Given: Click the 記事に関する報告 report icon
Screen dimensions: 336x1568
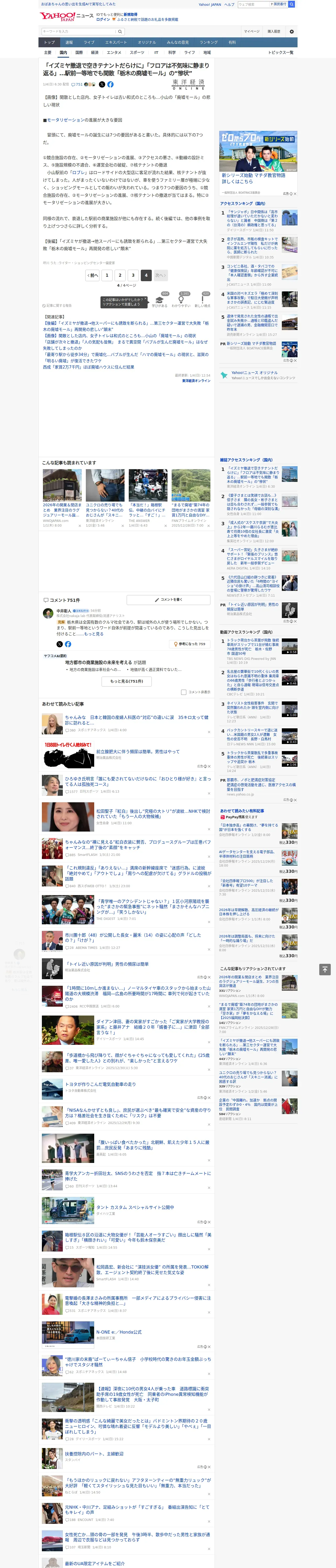Looking at the screenshot, I should 57,305.
